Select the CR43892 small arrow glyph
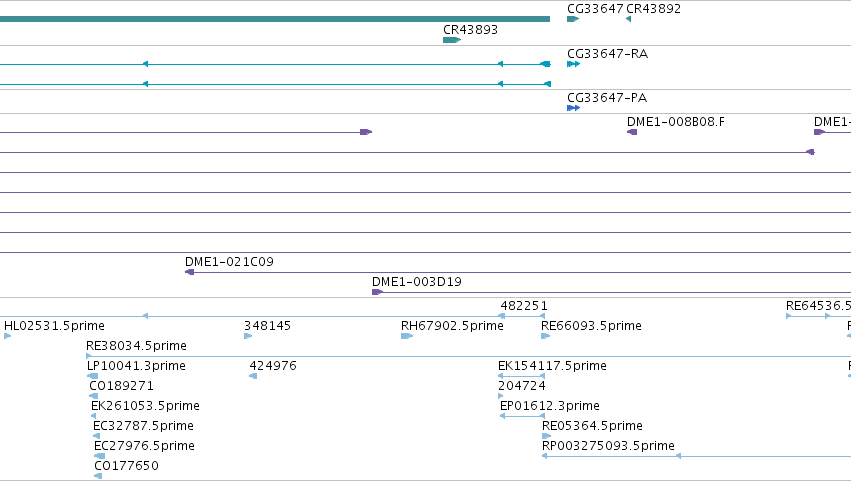Image resolution: width=851 pixels, height=481 pixels. pos(628,19)
